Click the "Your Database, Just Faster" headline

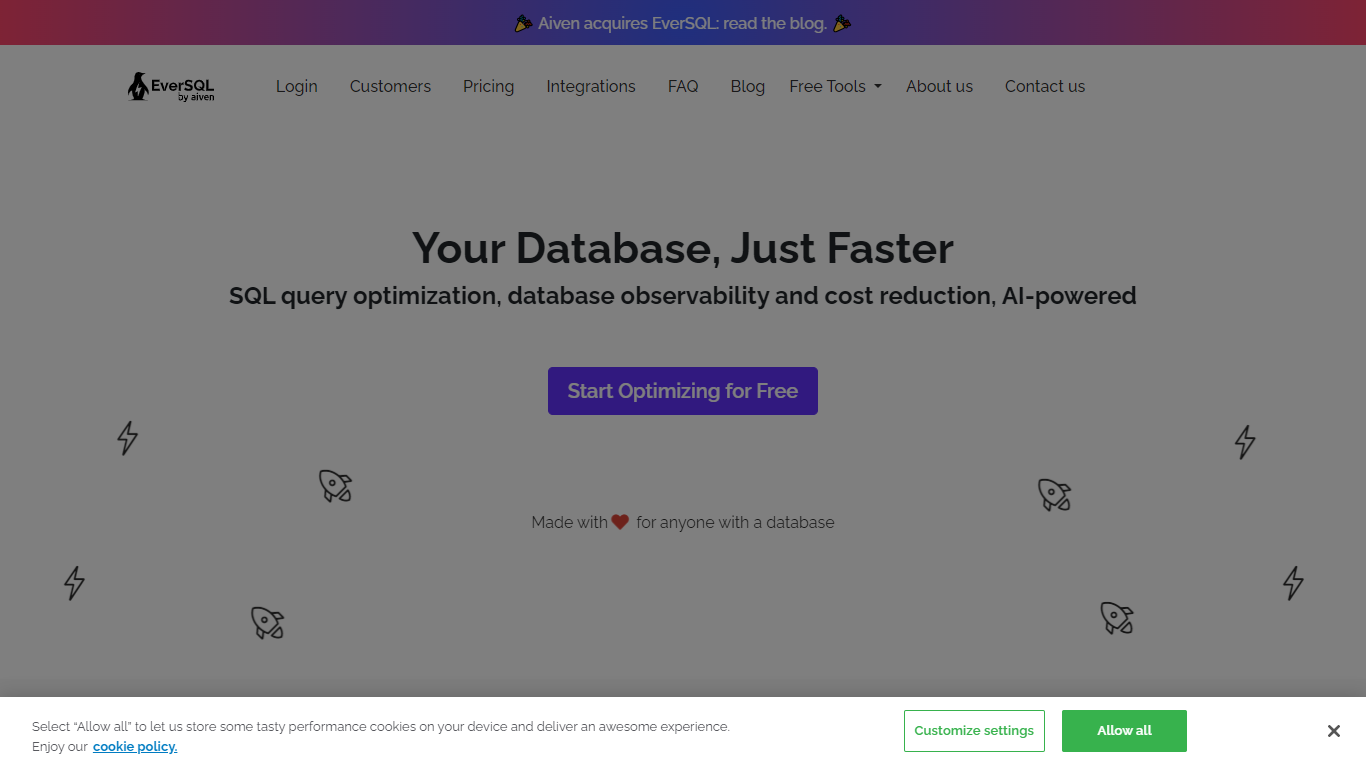pyautogui.click(x=683, y=248)
